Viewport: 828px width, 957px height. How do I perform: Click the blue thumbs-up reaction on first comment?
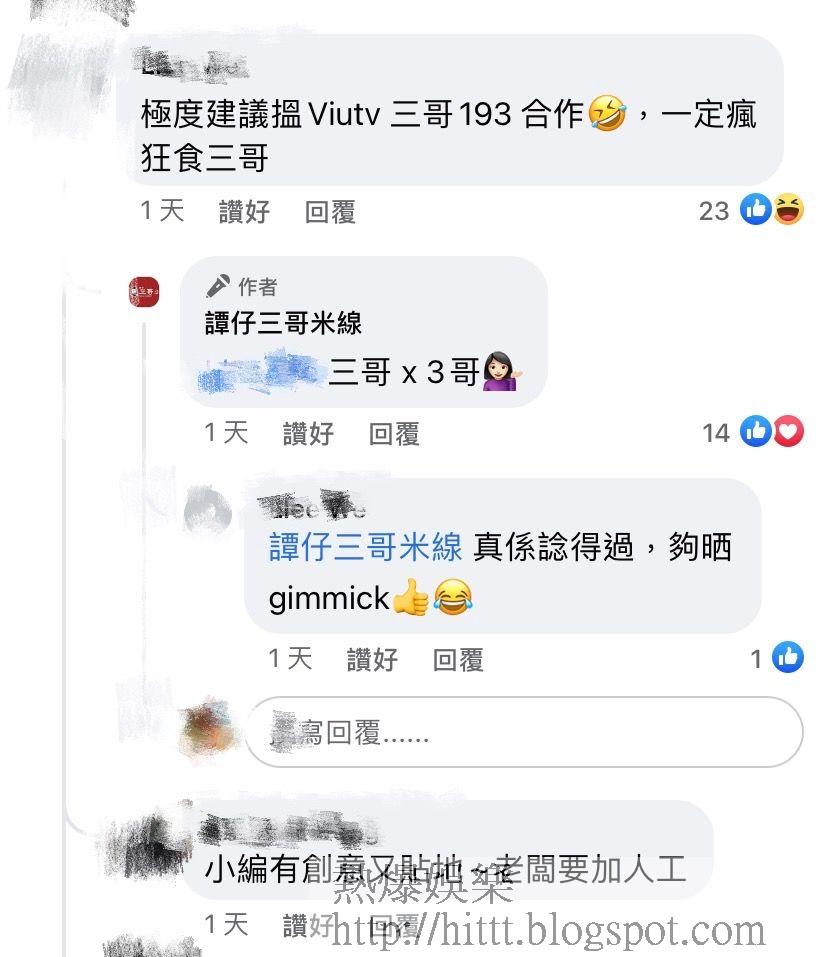pyautogui.click(x=755, y=209)
